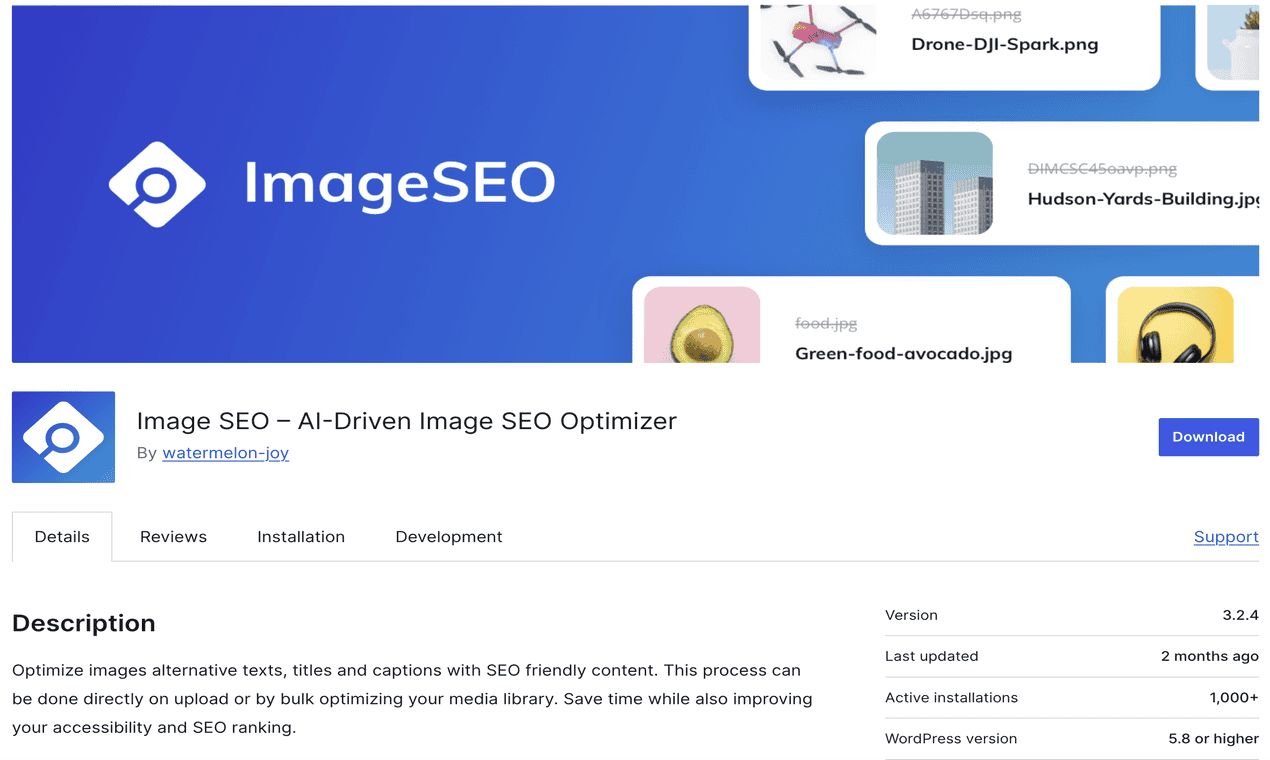1270x760 pixels.
Task: Click the 'Drone-DJI-Spark.png' file name
Action: [1005, 44]
